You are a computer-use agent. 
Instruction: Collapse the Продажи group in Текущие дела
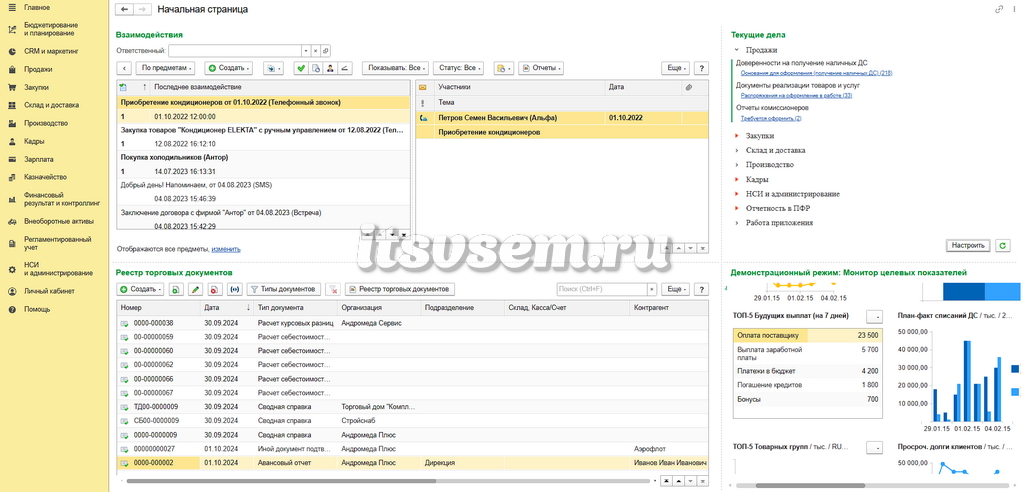(737, 50)
